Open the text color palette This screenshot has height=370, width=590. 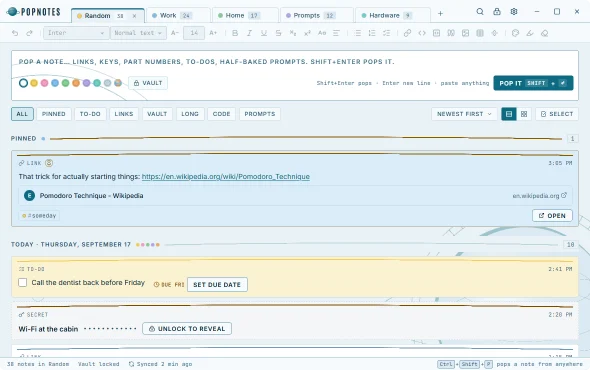click(x=515, y=33)
